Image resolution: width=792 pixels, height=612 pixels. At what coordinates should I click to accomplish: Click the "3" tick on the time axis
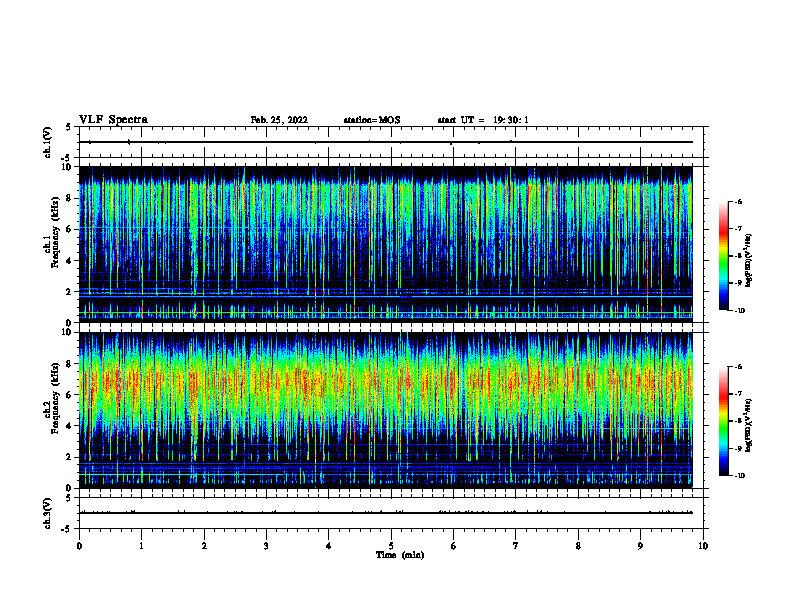(266, 546)
